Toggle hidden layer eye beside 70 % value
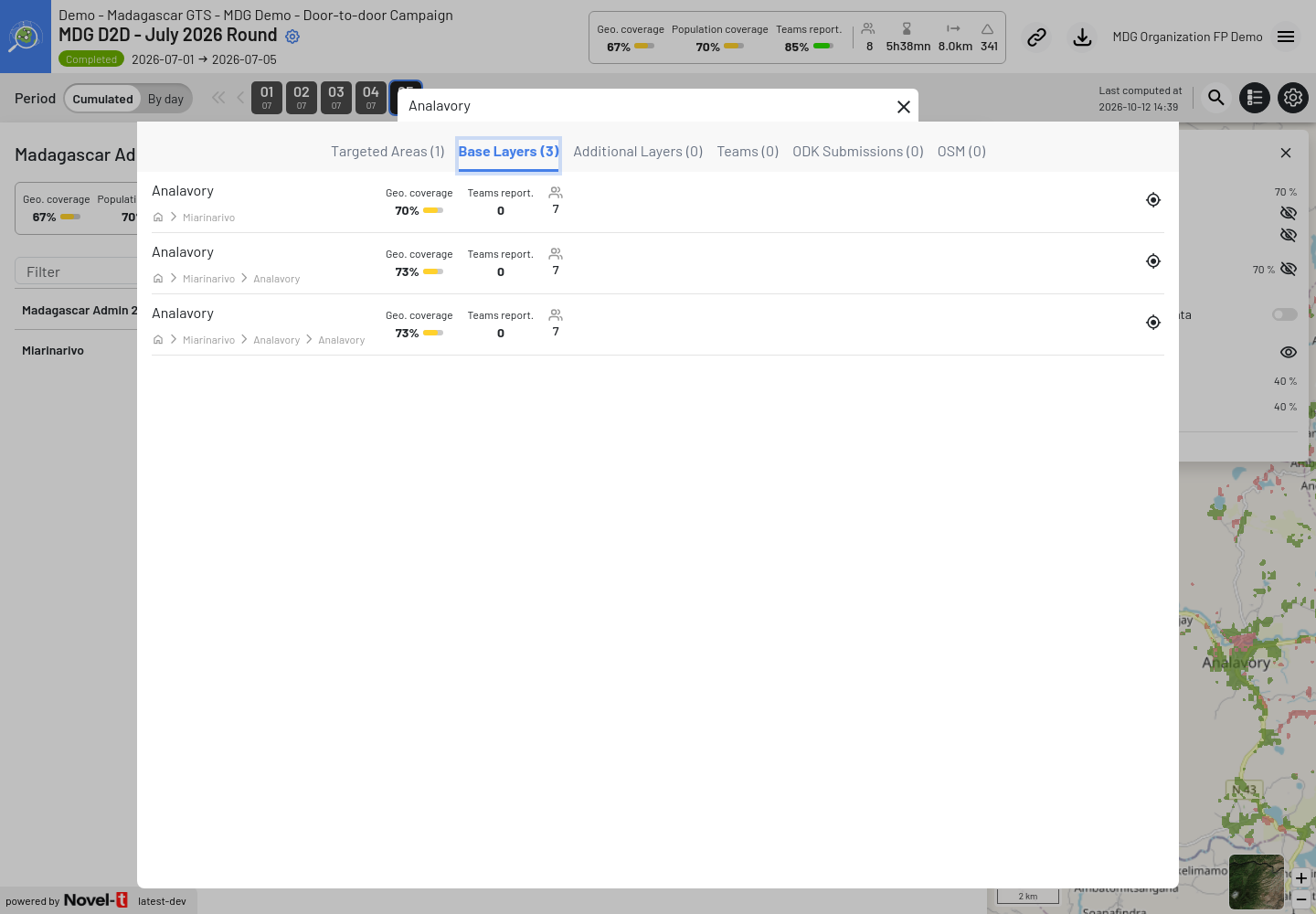The height and width of the screenshot is (914, 1316). (1289, 269)
